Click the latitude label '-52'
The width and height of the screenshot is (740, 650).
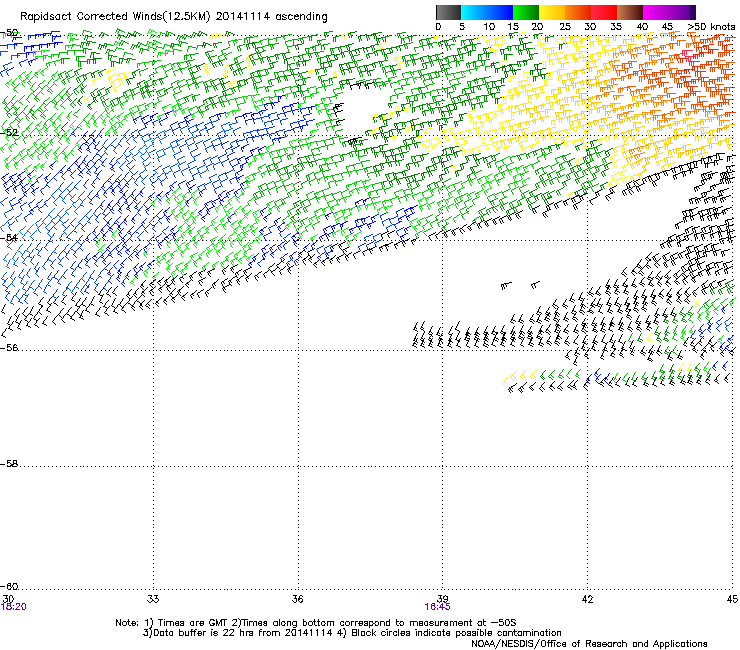(9, 133)
